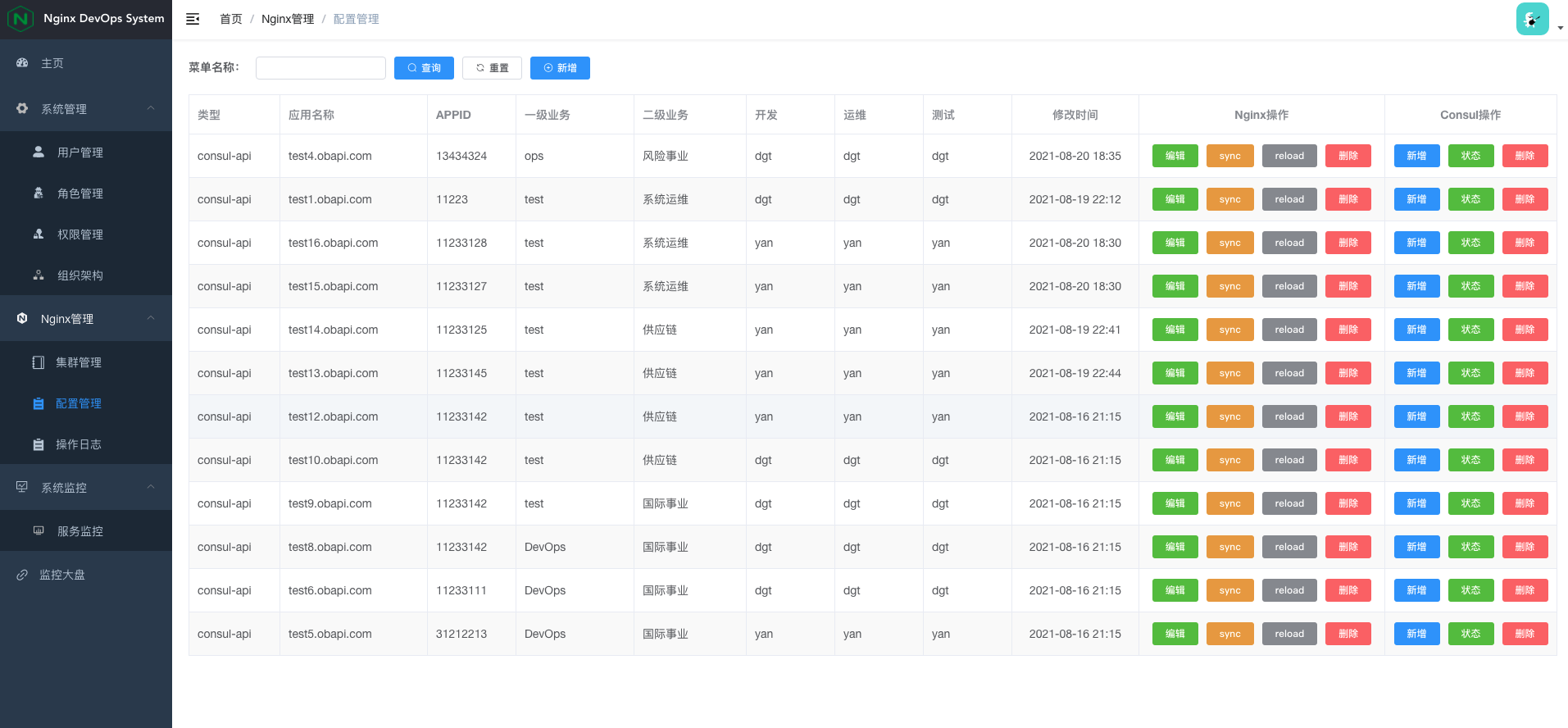Click the Nginx管理 breadcrumb
This screenshot has width=1568, height=728.
288,19
